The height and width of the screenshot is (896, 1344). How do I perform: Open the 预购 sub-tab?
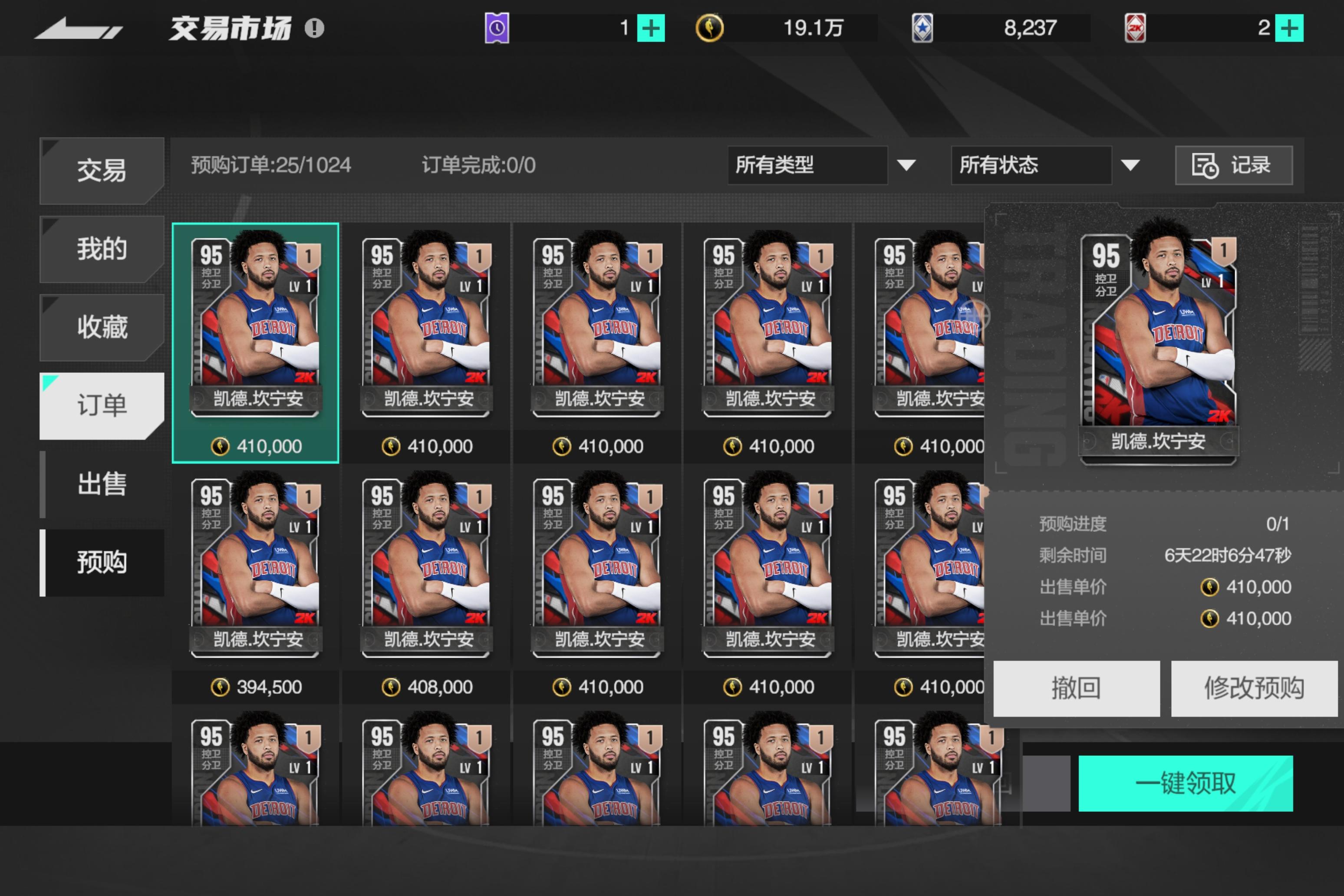pos(102,562)
